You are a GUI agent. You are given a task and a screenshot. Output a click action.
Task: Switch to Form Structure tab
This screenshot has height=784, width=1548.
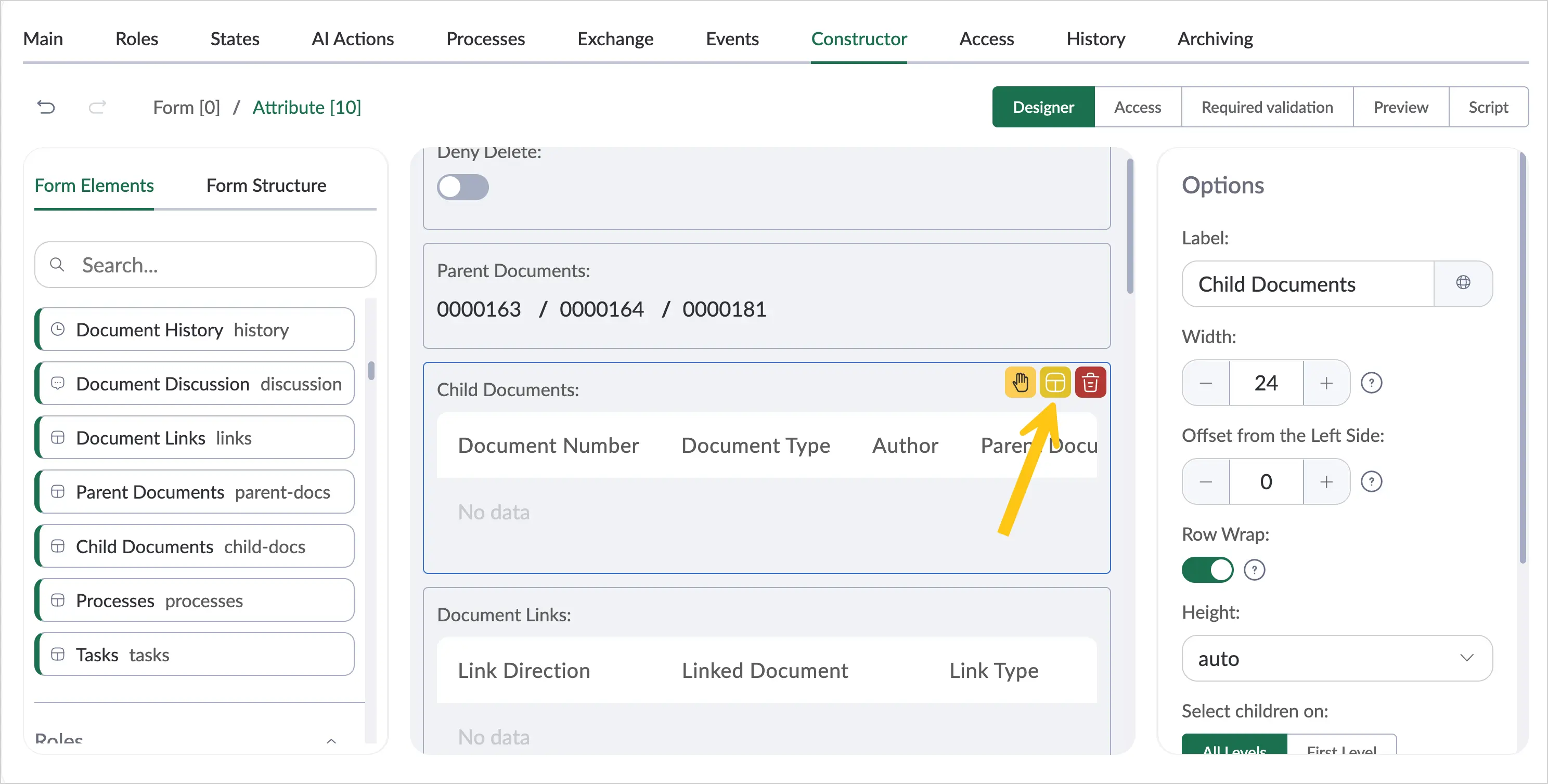(x=266, y=185)
